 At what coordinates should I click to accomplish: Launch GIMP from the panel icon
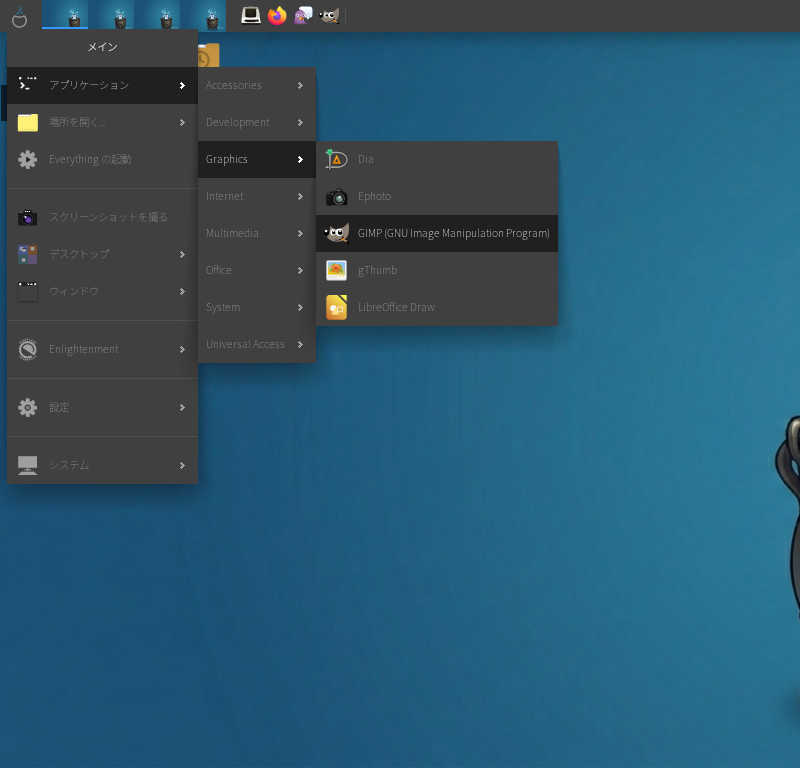tap(330, 16)
